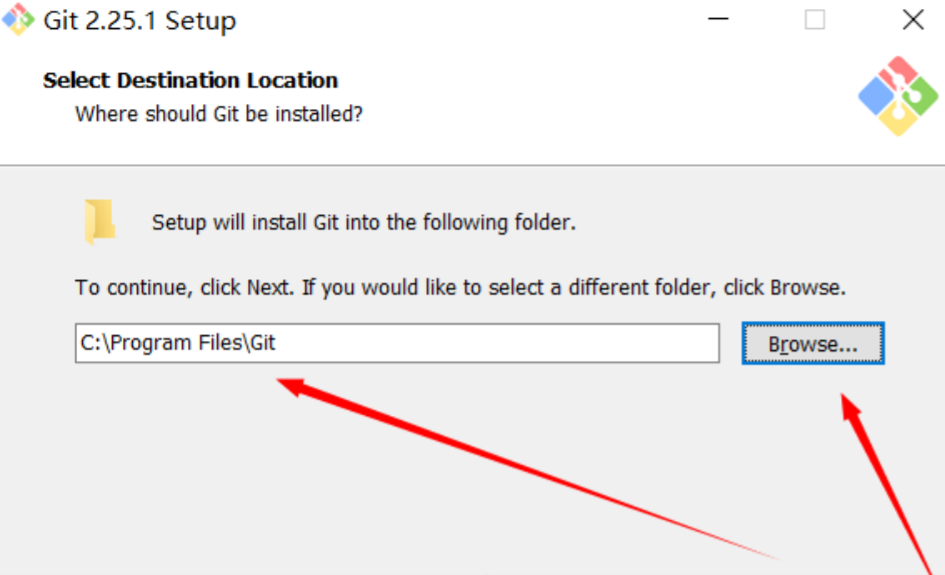The image size is (945, 575).
Task: Click the "To continue, click Next" instruction
Action: point(460,288)
